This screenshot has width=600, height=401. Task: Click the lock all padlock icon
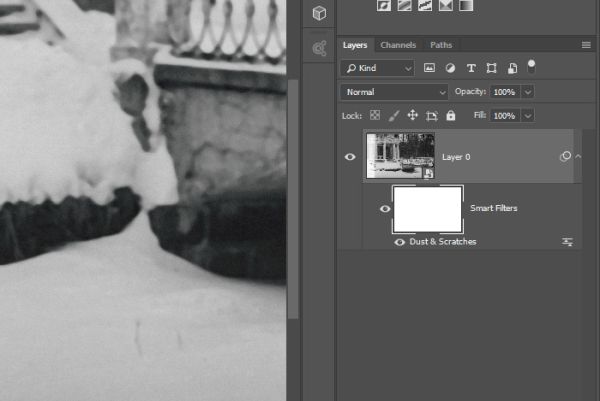(x=451, y=115)
